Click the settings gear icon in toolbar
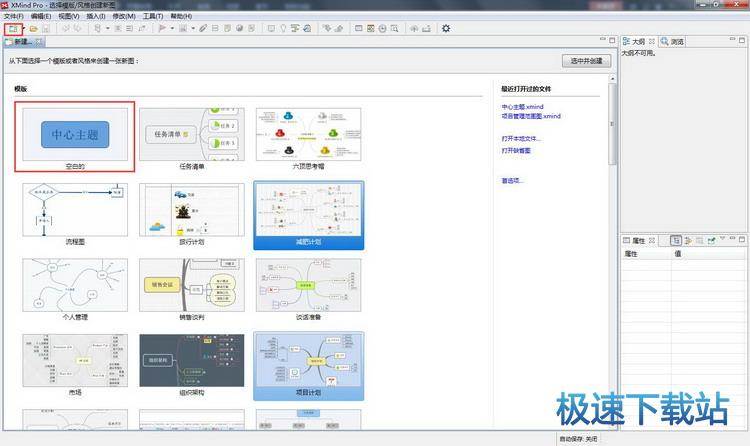750x446 pixels. [x=446, y=28]
